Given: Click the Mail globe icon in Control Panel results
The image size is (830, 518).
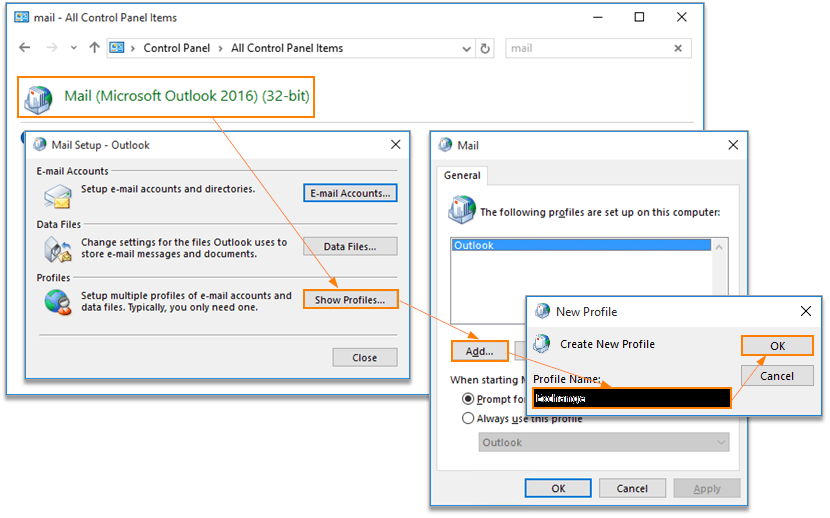Looking at the screenshot, I should (x=39, y=99).
